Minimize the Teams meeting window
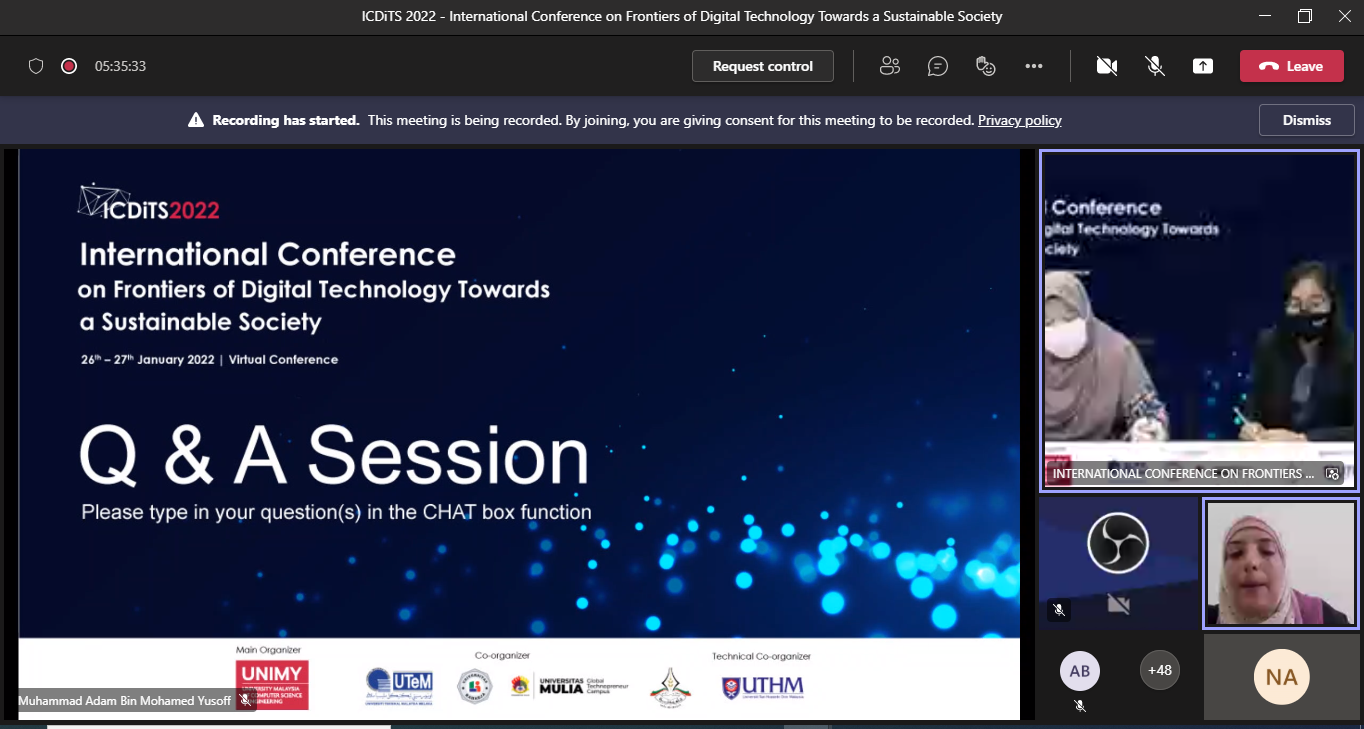Viewport: 1364px width, 729px height. 1265,16
